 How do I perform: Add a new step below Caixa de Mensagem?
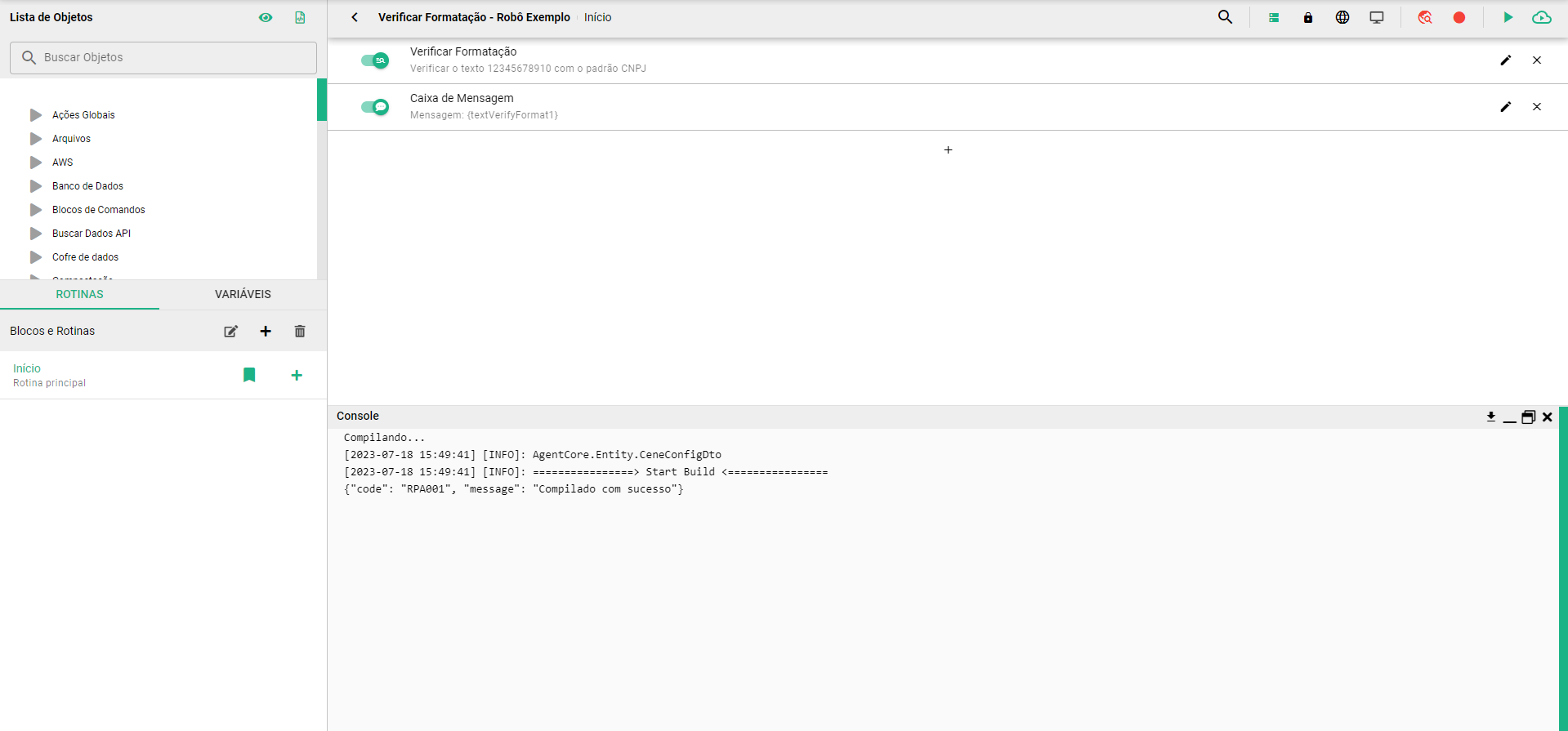click(948, 150)
